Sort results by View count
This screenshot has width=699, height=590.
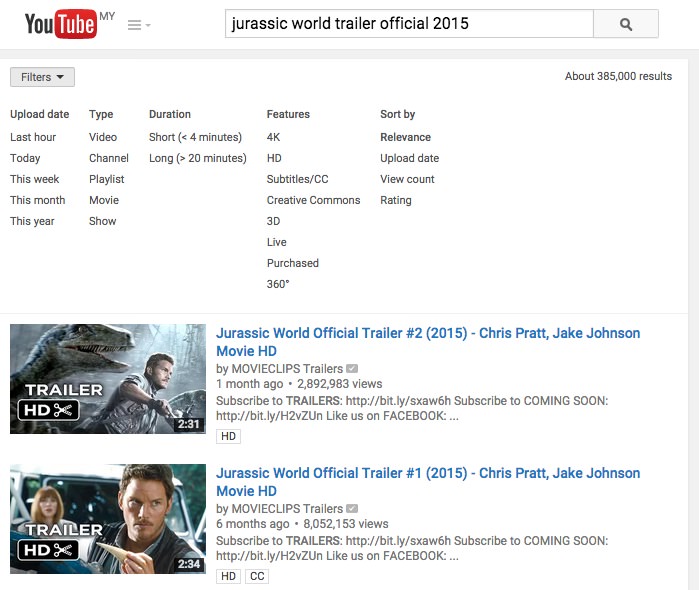pyautogui.click(x=407, y=179)
